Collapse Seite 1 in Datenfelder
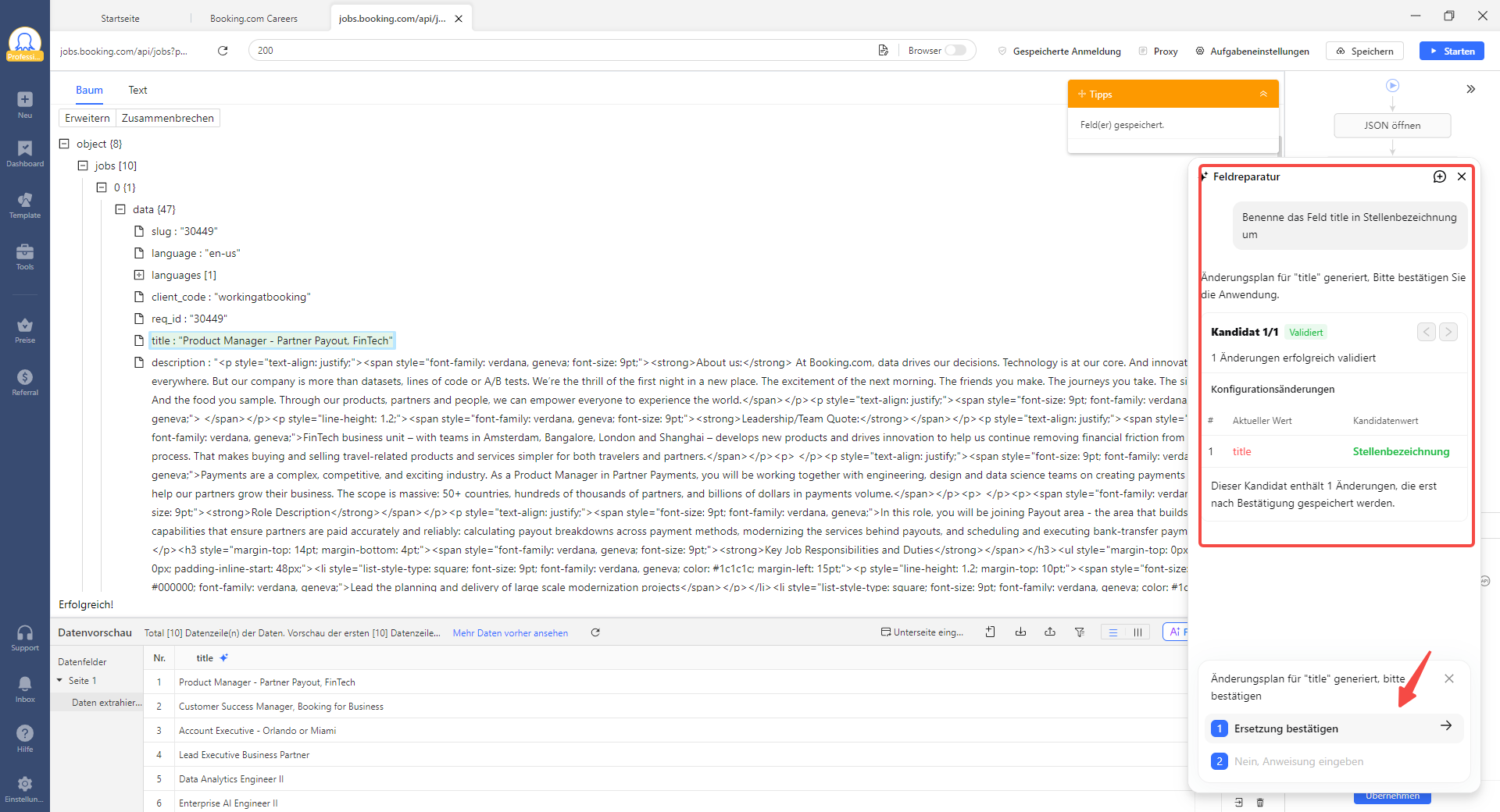 coord(59,680)
